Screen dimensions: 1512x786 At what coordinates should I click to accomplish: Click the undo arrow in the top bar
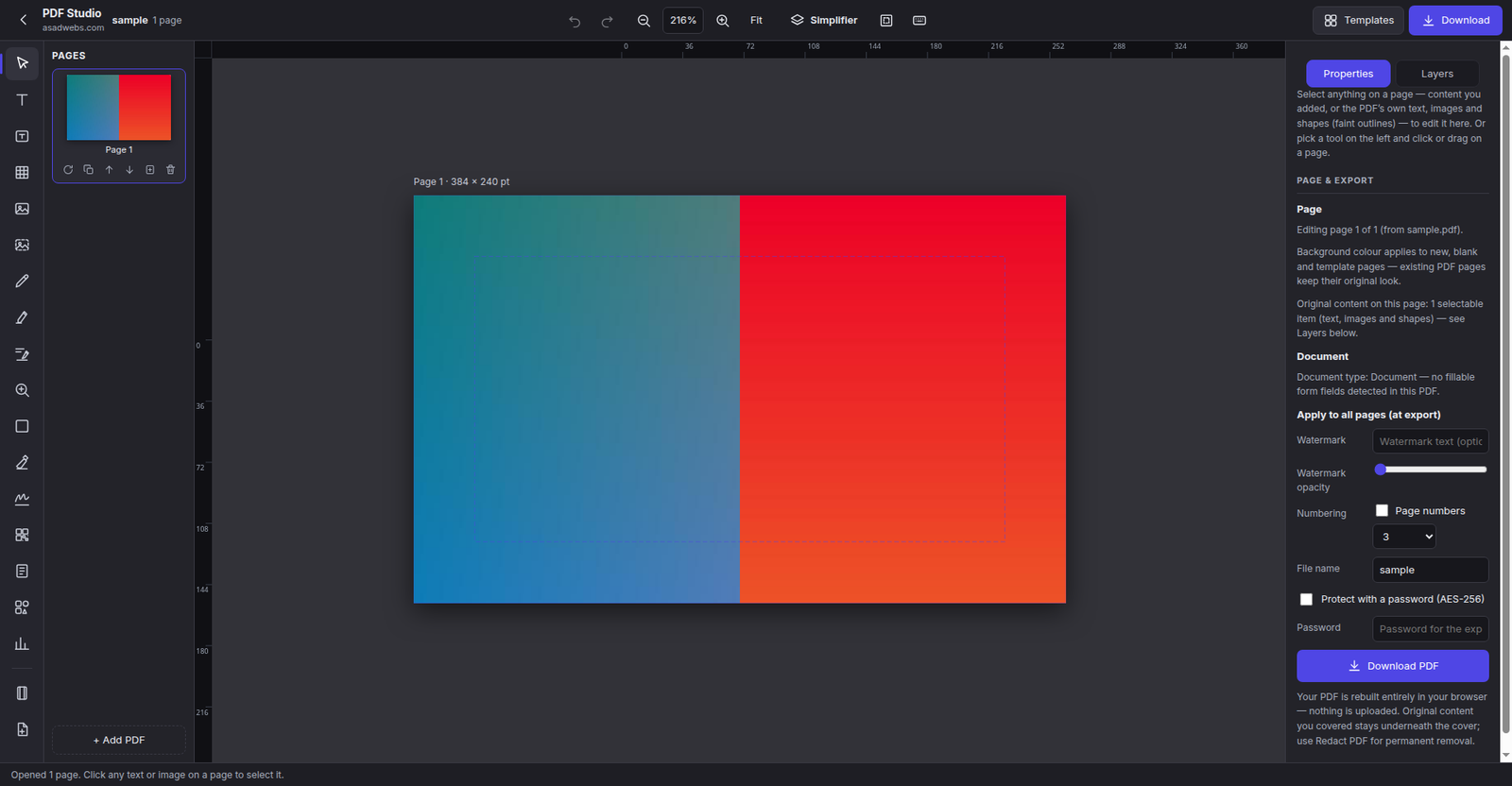click(575, 21)
